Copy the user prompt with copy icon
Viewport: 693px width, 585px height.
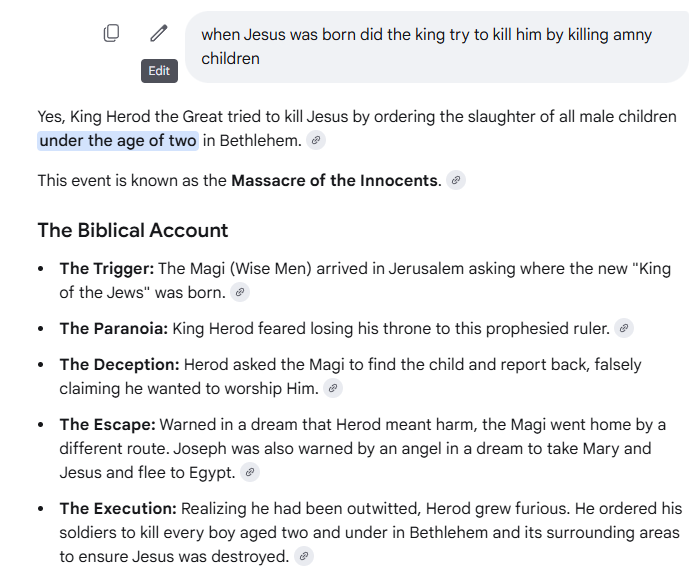click(x=111, y=33)
